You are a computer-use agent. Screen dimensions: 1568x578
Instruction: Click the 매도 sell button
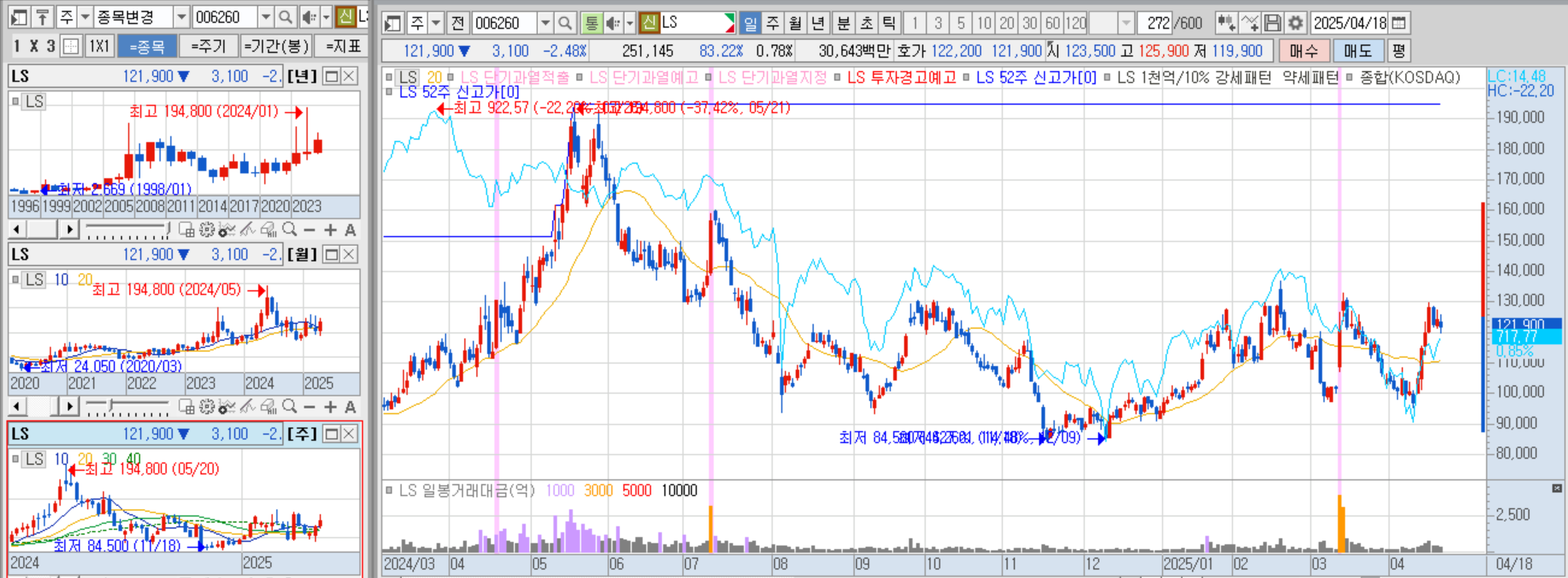tap(1358, 51)
